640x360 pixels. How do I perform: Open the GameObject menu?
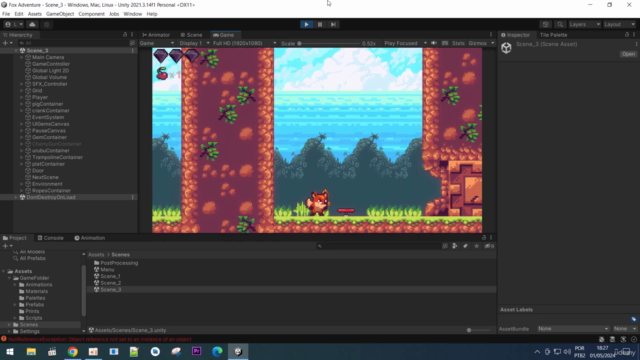coord(60,14)
